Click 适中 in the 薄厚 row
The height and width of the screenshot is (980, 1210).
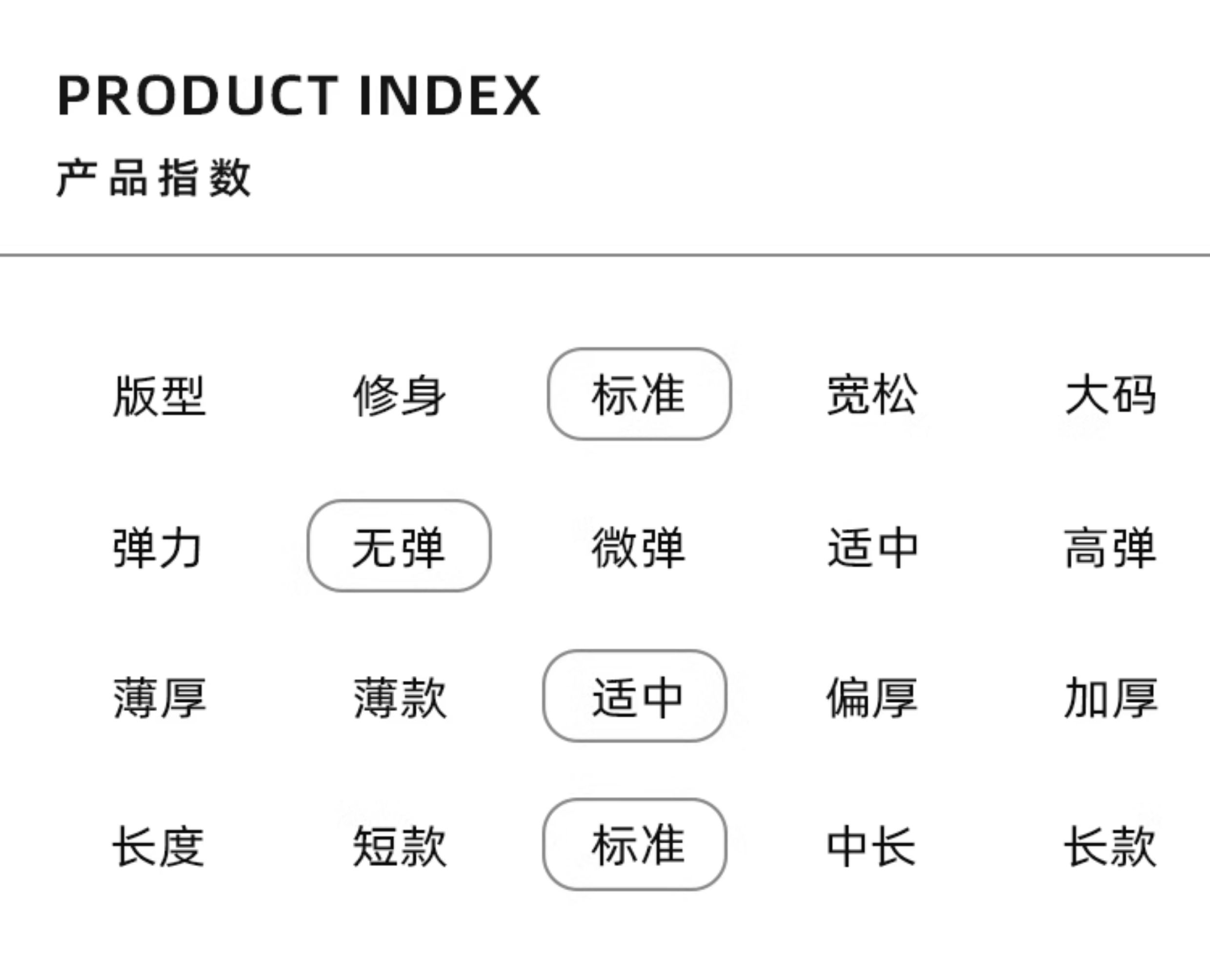pyautogui.click(x=635, y=696)
